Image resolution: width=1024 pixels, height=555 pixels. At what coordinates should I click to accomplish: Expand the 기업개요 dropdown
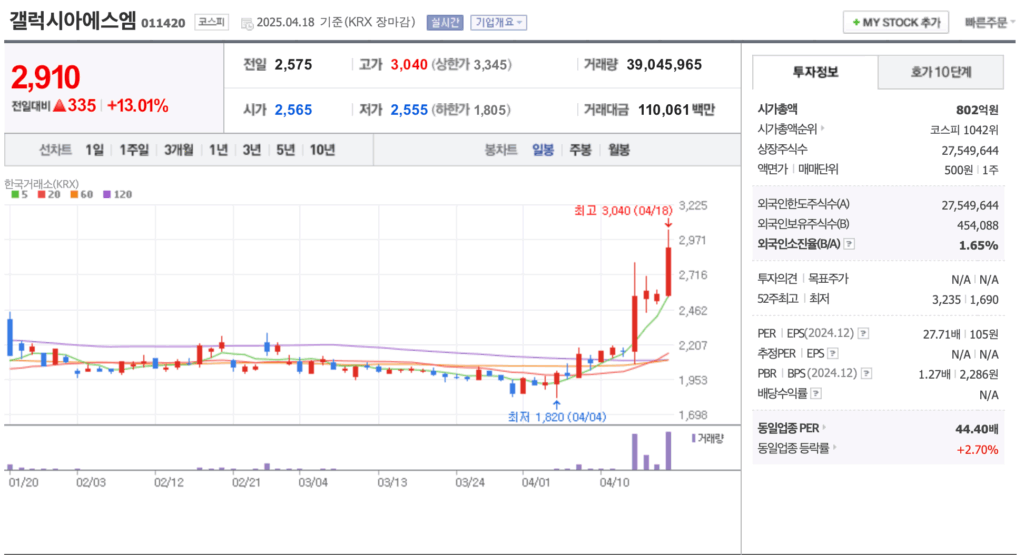click(x=498, y=22)
